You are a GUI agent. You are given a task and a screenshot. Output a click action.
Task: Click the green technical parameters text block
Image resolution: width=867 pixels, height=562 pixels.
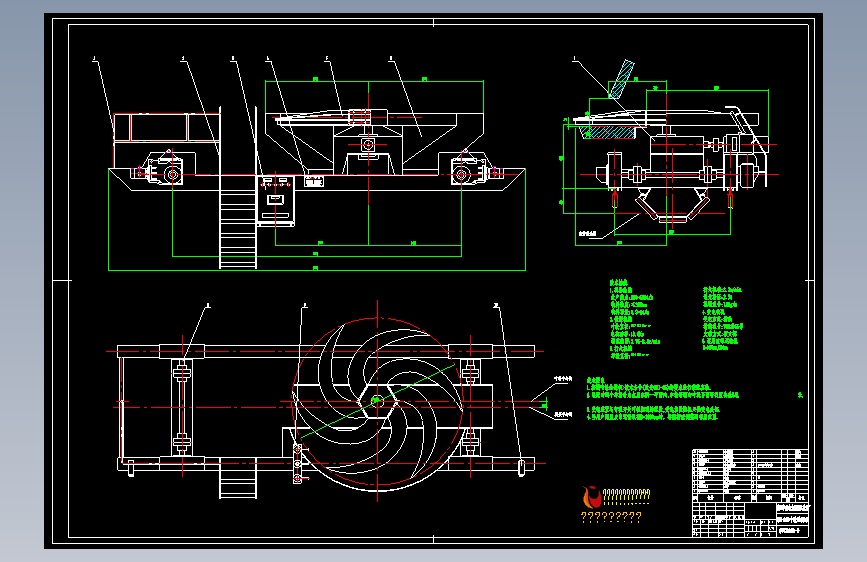click(677, 319)
